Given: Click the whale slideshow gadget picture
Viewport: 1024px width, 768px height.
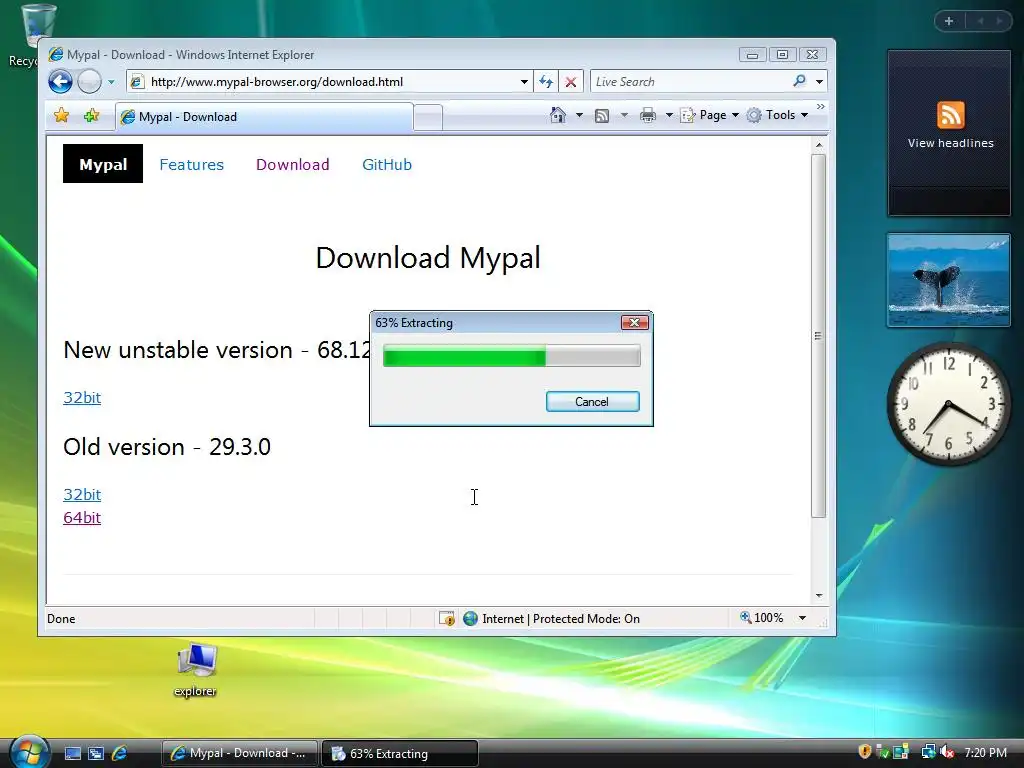Looking at the screenshot, I should 949,280.
